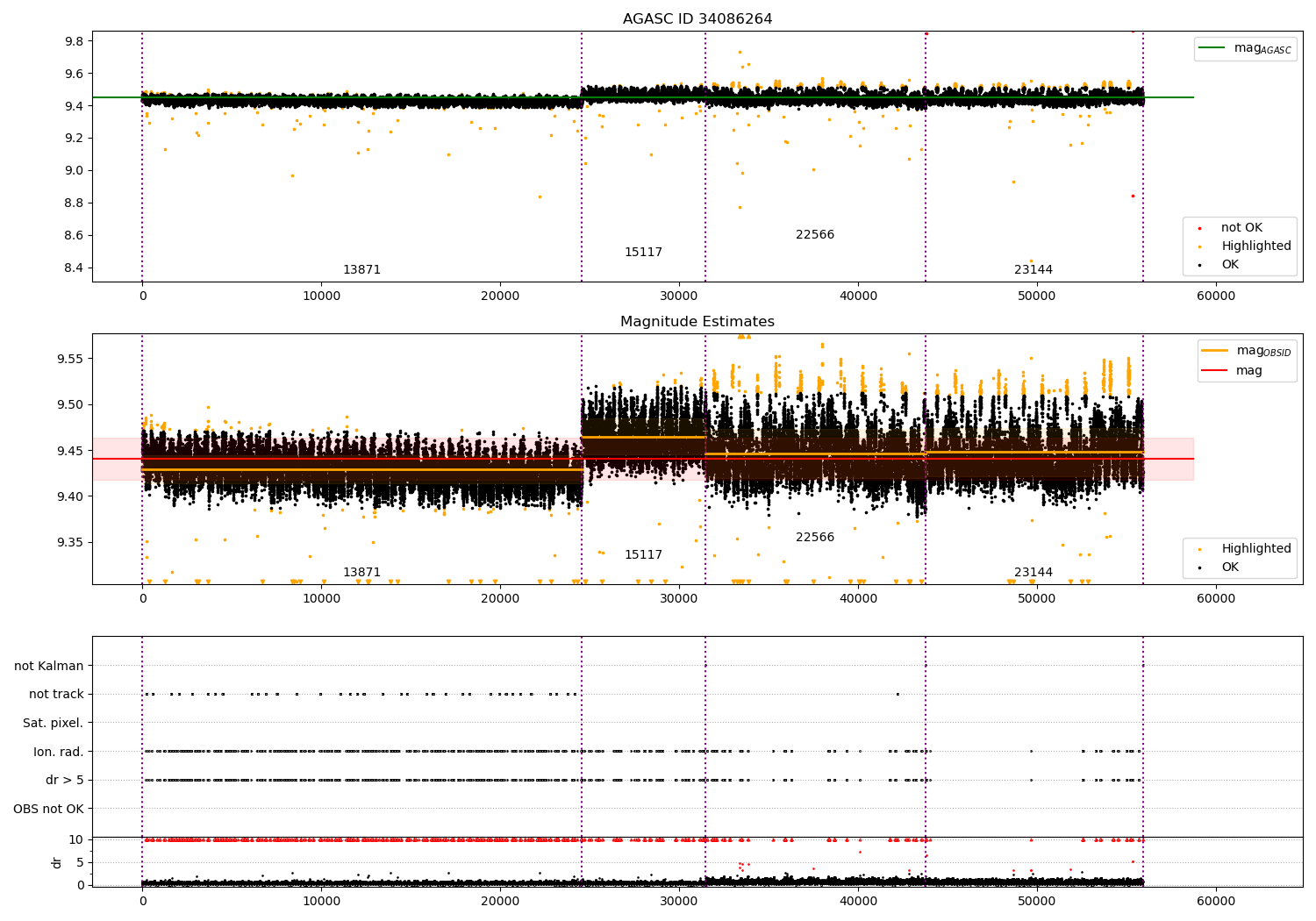Click the 'OBS not OK' row label
The image size is (1316, 921).
pyautogui.click(x=48, y=809)
